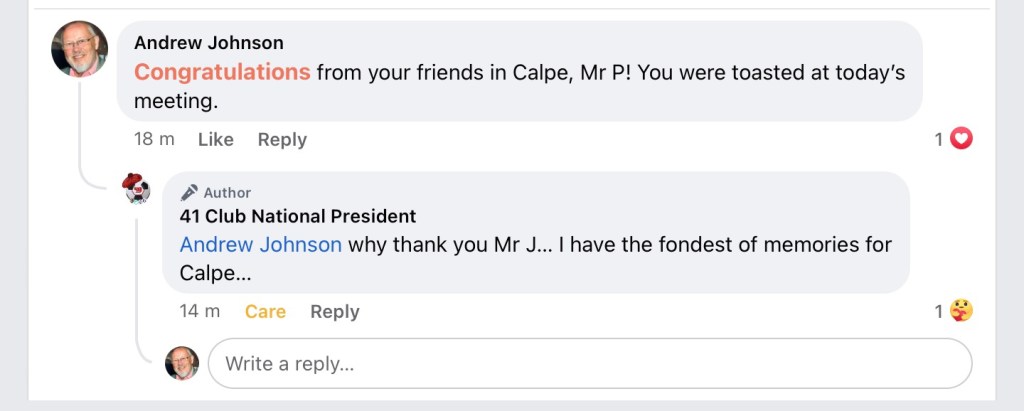
Task: Reply to Andrew Johnson's comment
Action: coord(282,140)
